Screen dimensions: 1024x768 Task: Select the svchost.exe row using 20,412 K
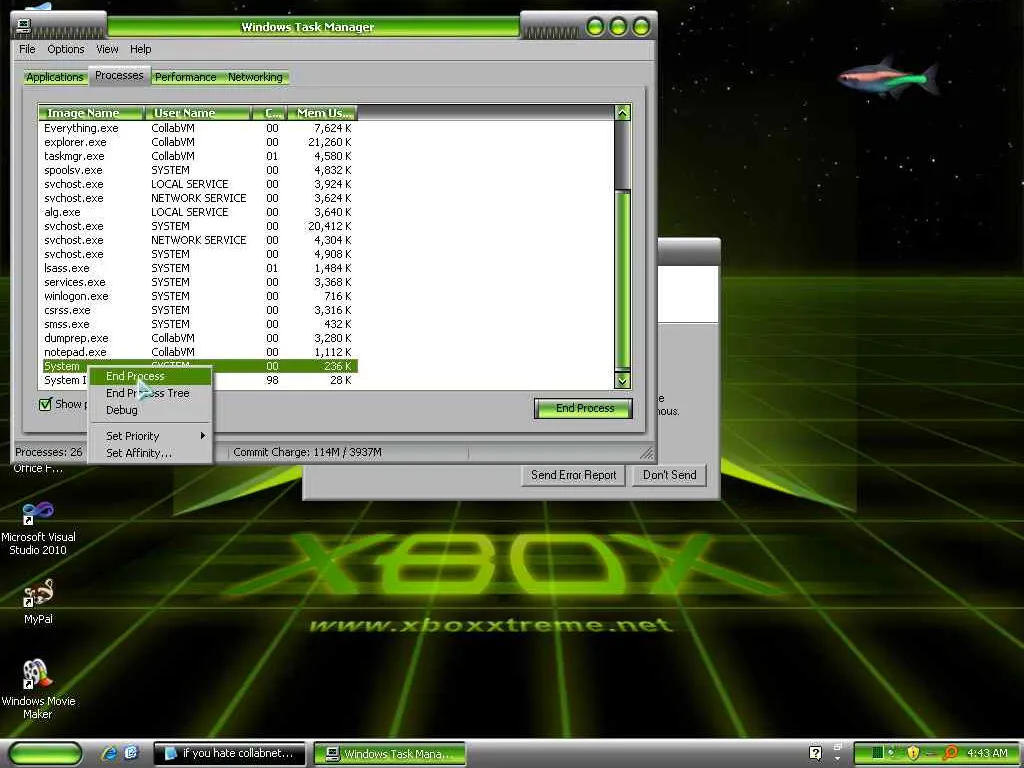coord(198,226)
